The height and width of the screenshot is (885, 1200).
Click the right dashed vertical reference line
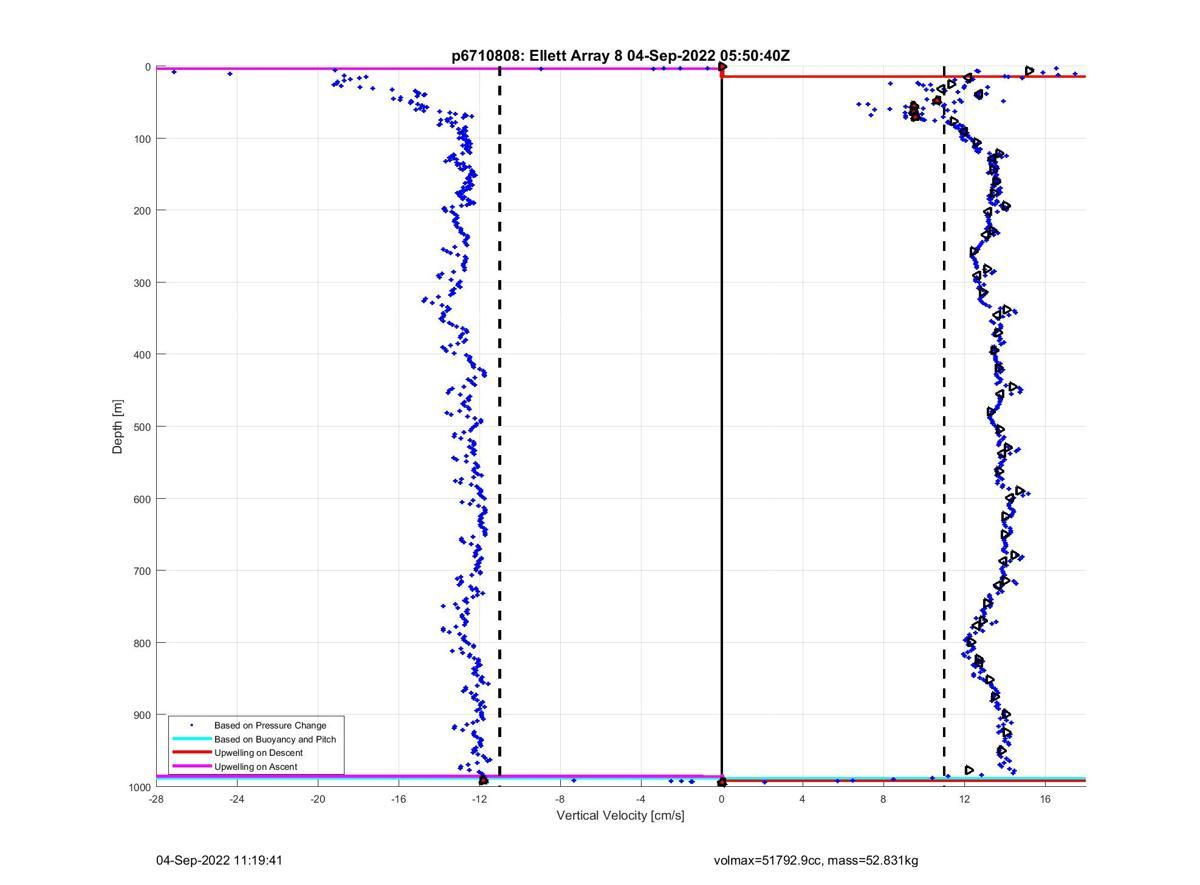(x=944, y=427)
